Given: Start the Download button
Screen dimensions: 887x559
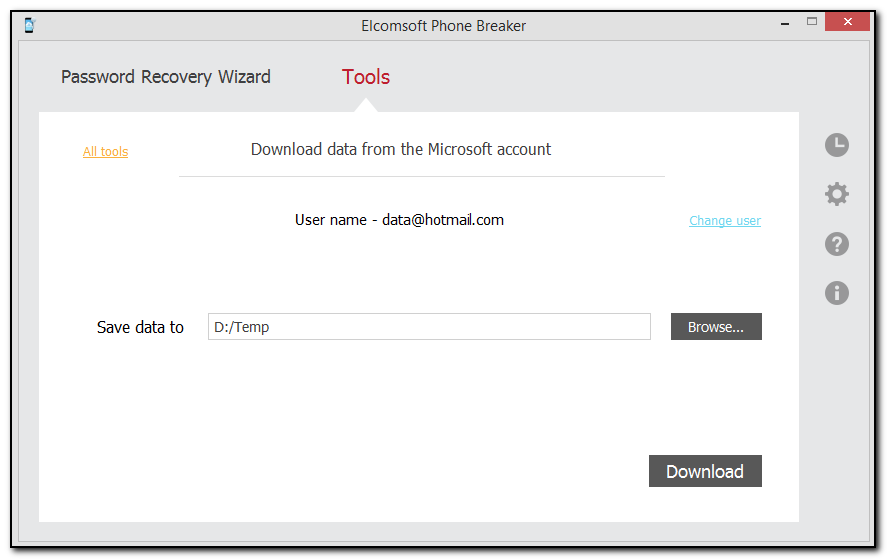Looking at the screenshot, I should (x=705, y=471).
